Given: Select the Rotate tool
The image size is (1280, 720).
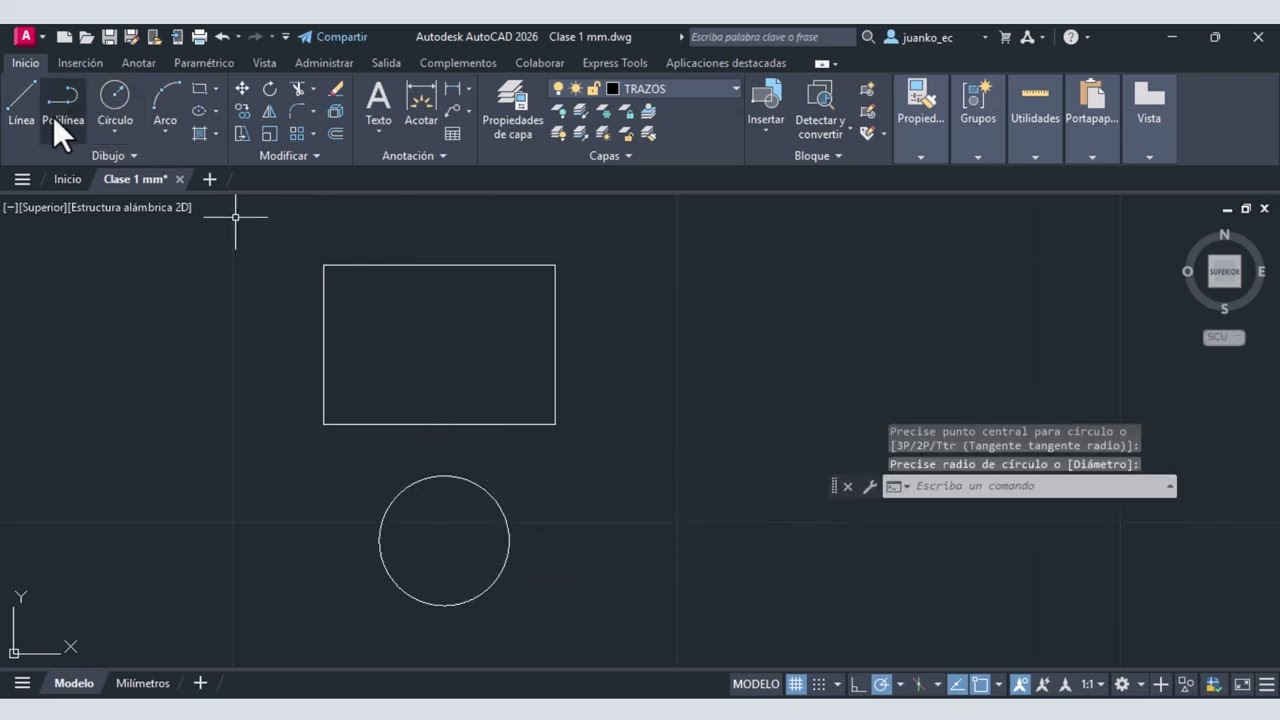Looking at the screenshot, I should tap(269, 89).
